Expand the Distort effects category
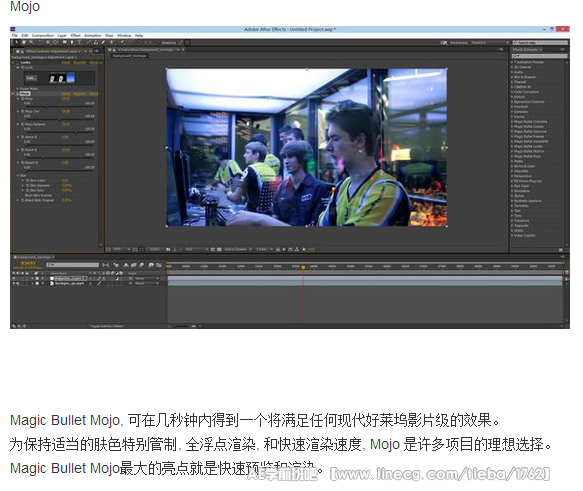 [x=512, y=97]
